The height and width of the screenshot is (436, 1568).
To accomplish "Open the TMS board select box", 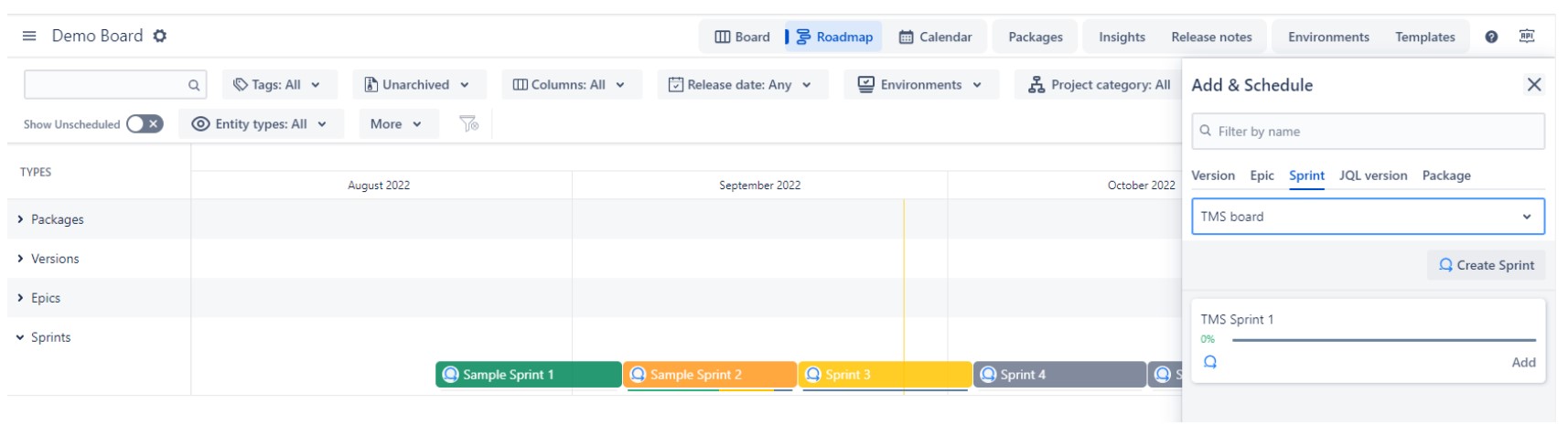I will click(1368, 217).
